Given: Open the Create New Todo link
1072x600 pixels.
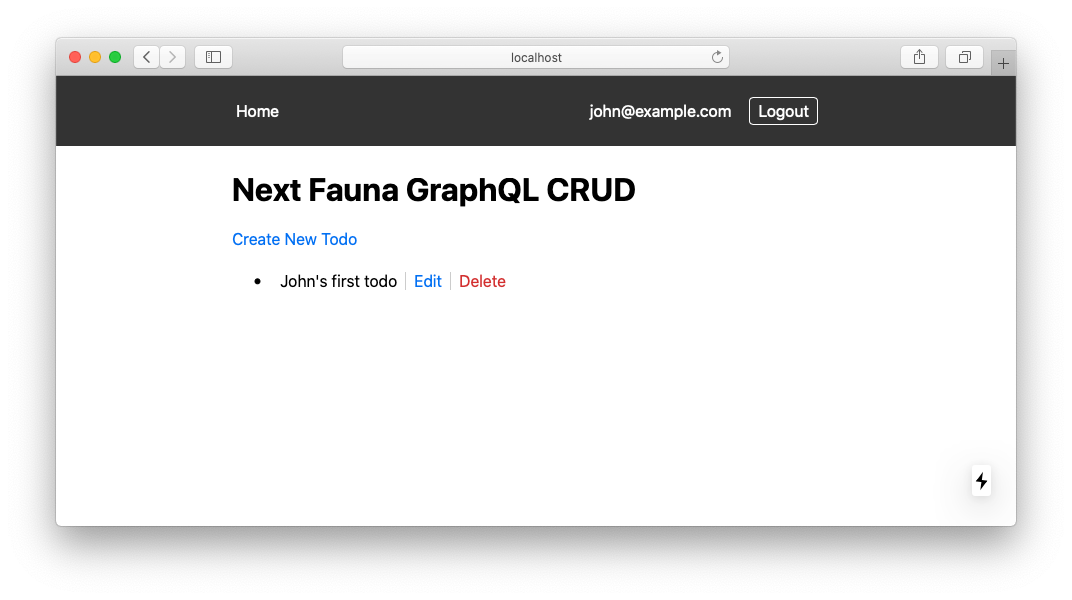Looking at the screenshot, I should tap(295, 239).
